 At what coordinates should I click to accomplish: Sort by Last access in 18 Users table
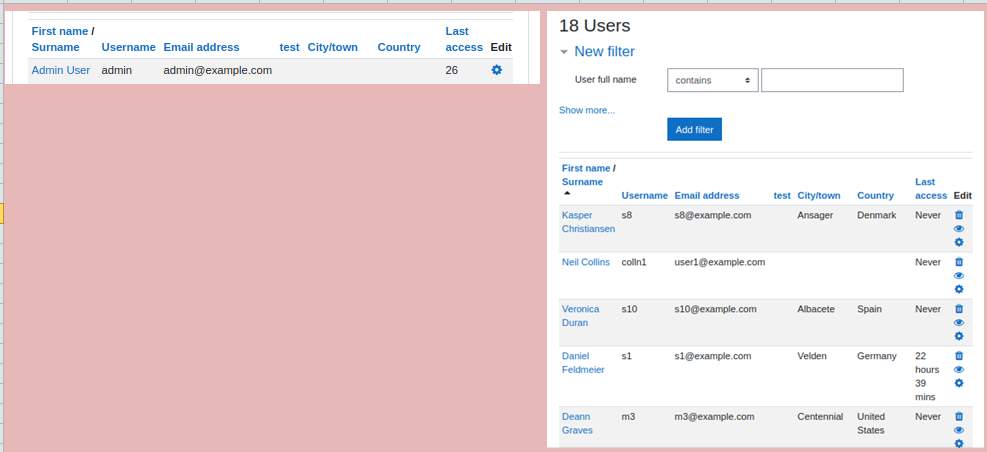tap(931, 189)
